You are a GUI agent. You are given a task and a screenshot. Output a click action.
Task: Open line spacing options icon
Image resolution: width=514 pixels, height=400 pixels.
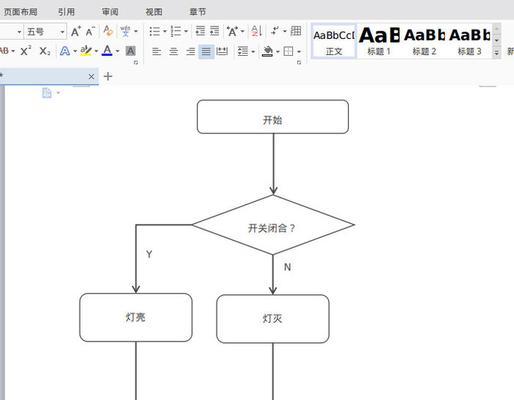(243, 51)
